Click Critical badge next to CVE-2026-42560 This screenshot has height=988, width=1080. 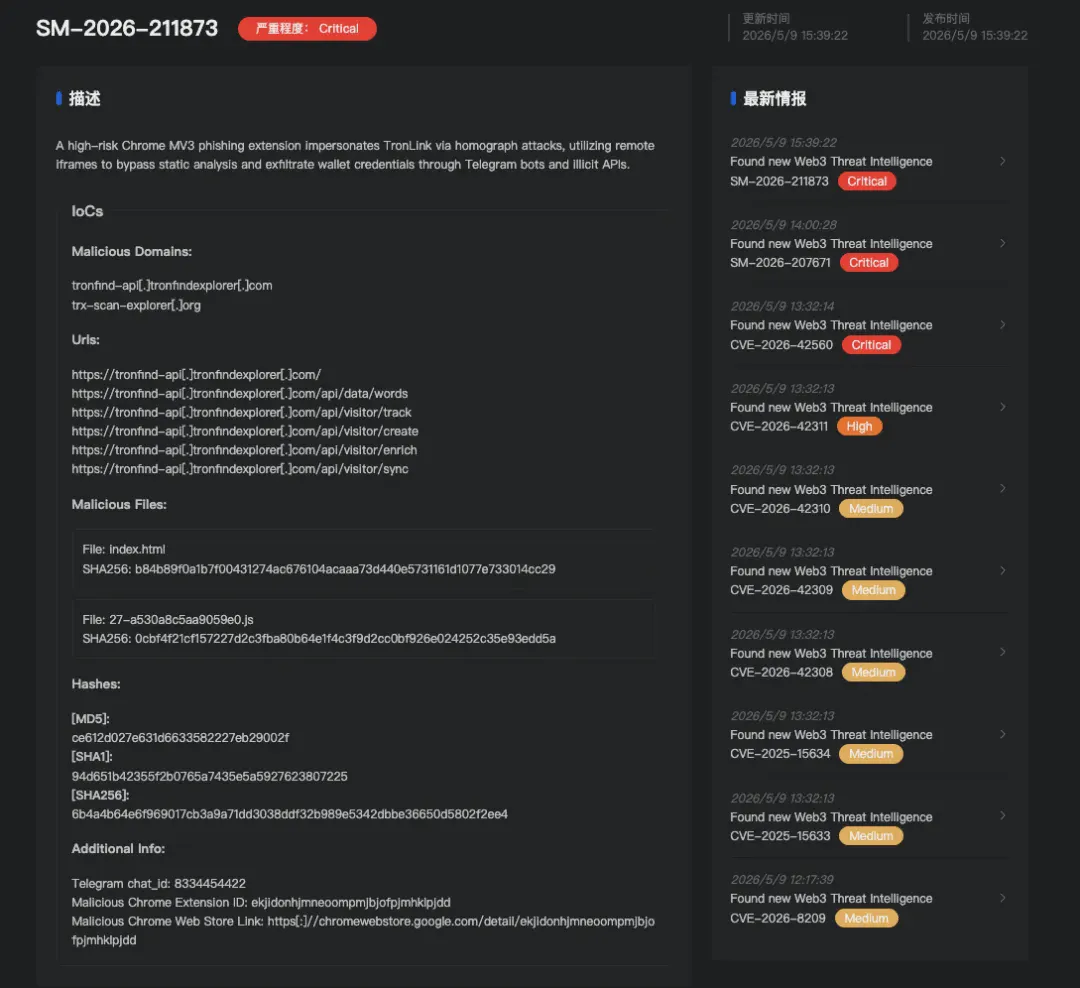click(x=871, y=344)
